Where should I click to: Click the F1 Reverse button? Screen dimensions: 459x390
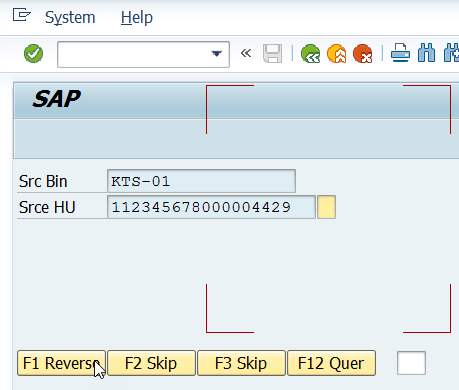[61, 363]
